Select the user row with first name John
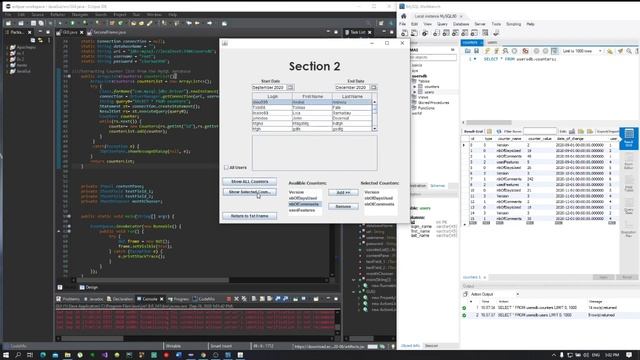Viewport: 640px width, 360px height. [312, 118]
